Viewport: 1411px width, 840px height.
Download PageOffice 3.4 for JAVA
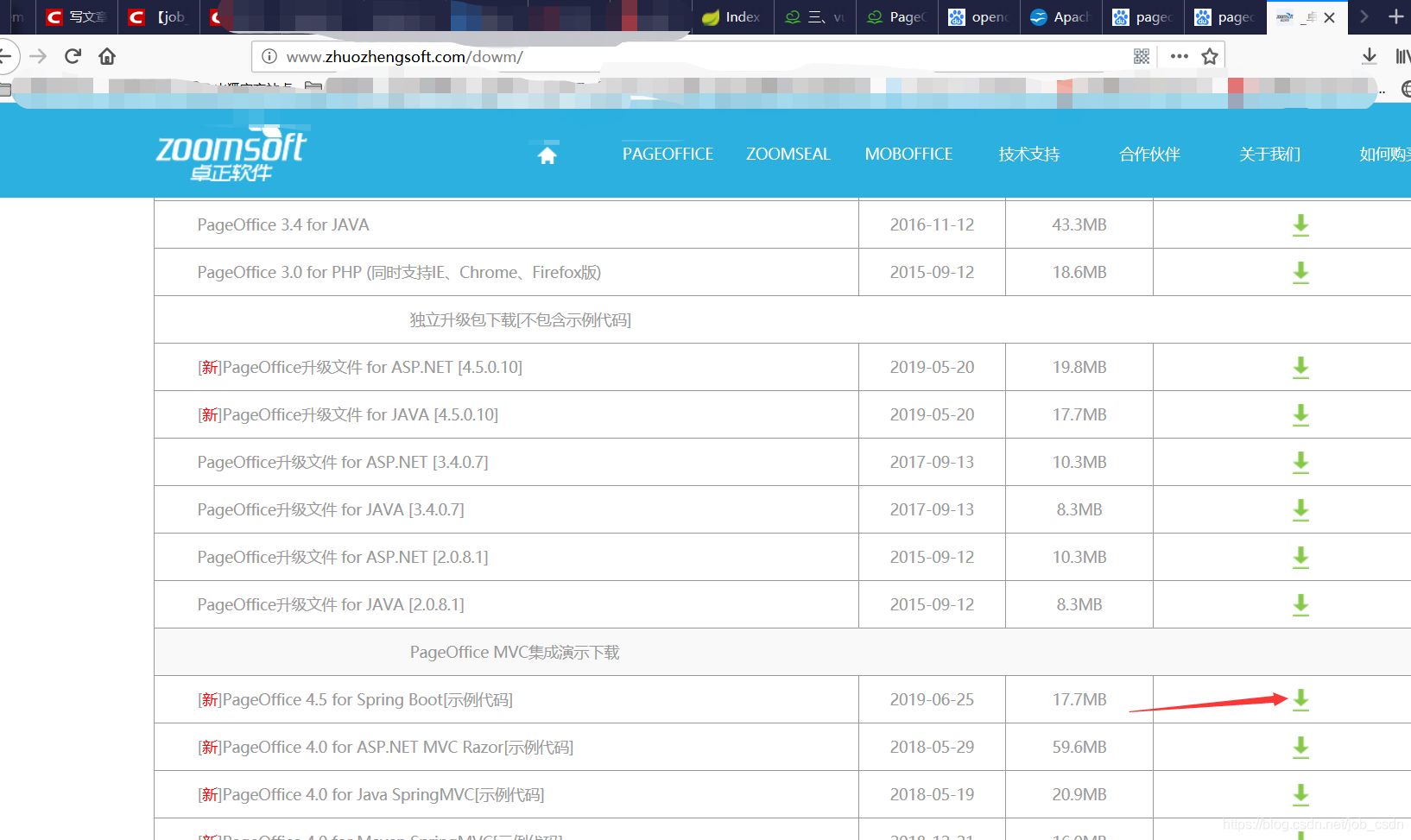1300,225
